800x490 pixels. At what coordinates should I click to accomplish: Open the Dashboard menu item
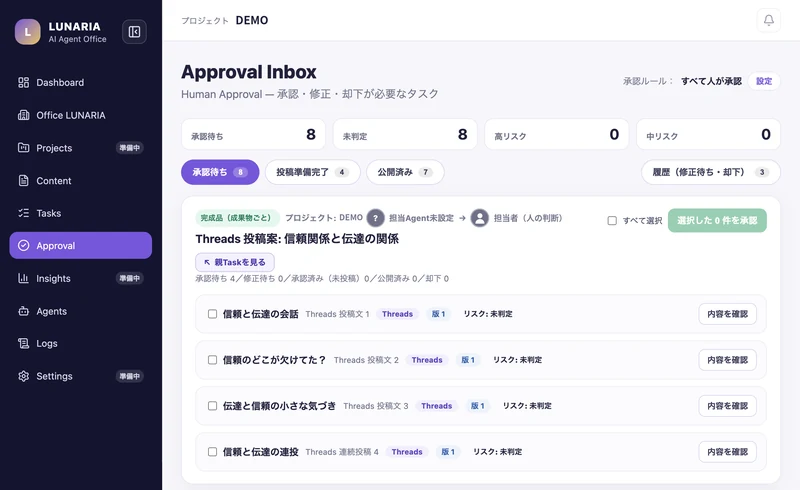[x=81, y=83]
